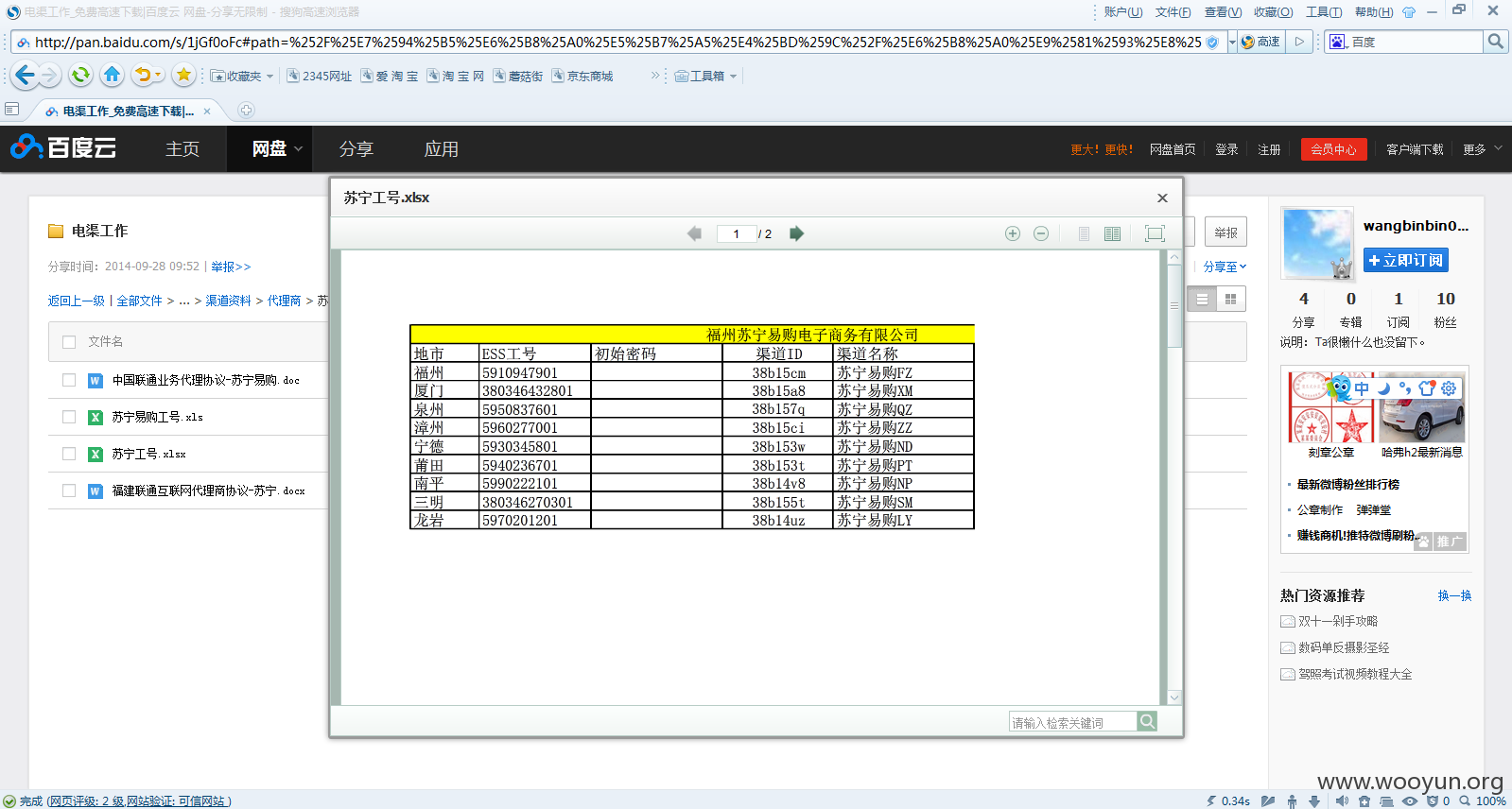The height and width of the screenshot is (809, 1512).
Task: Click the sound icon in status bar
Action: point(1342,800)
